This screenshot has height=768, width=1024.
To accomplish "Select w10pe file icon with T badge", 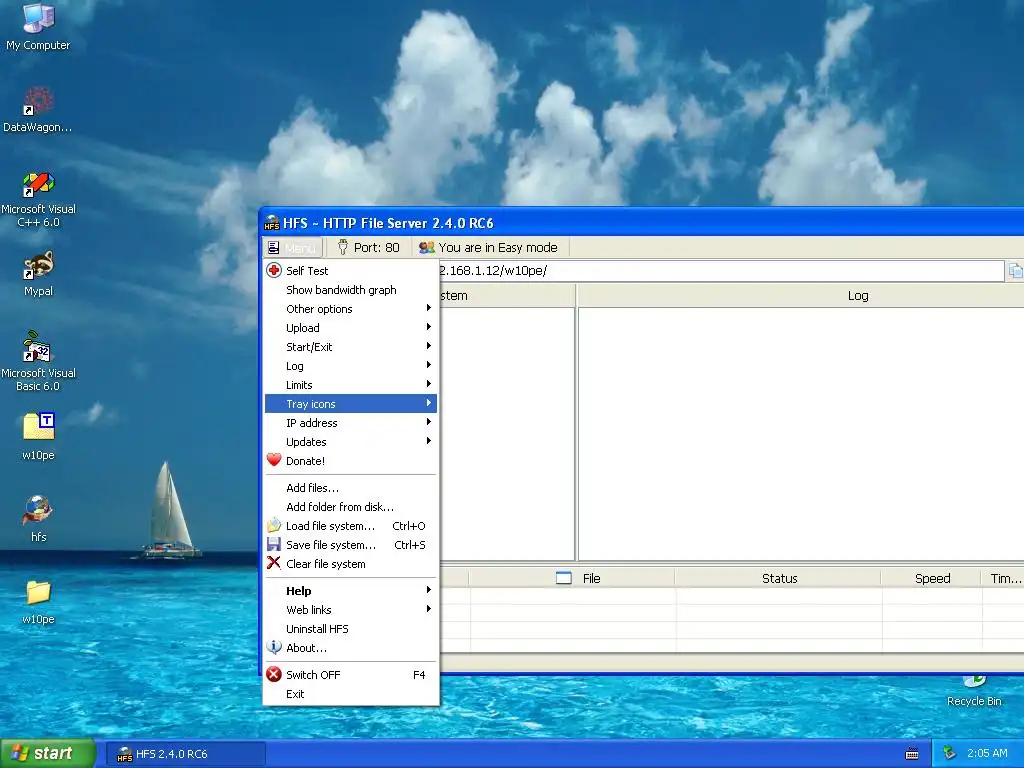I will click(x=38, y=436).
